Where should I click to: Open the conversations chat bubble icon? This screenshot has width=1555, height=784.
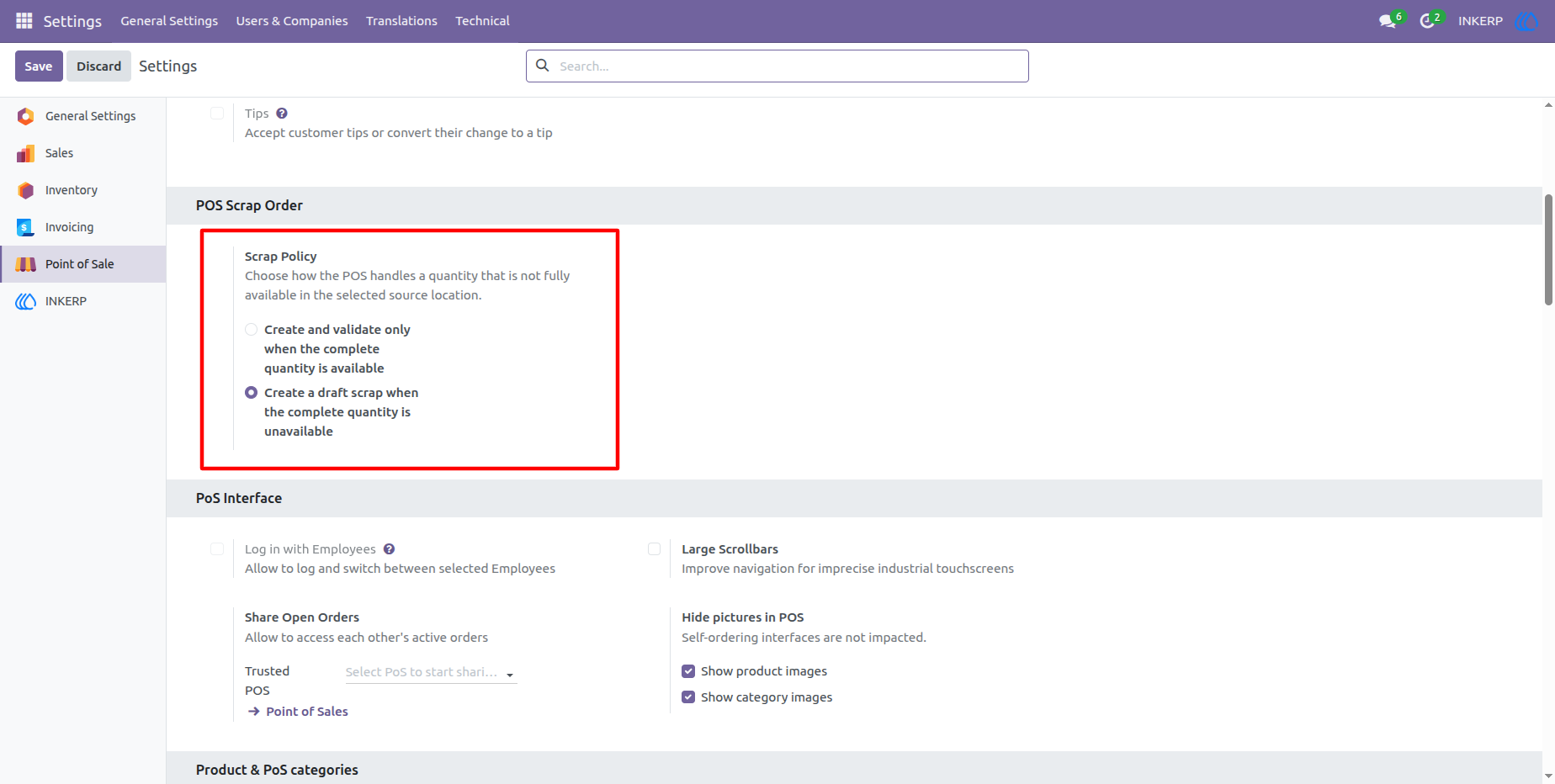[1388, 21]
